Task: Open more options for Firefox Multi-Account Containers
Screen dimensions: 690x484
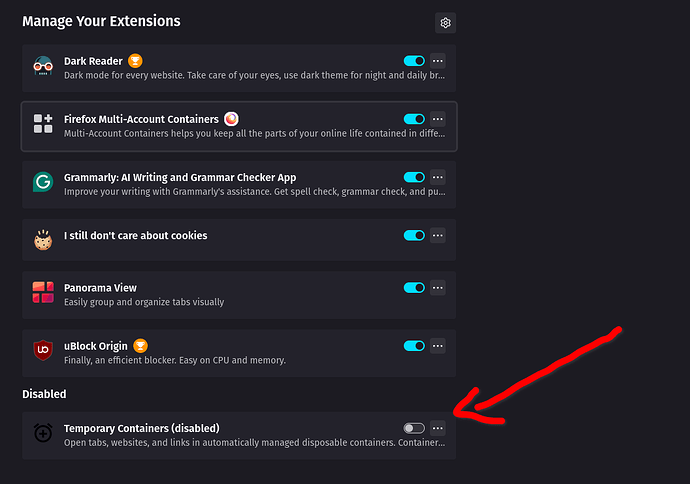Action: point(437,119)
